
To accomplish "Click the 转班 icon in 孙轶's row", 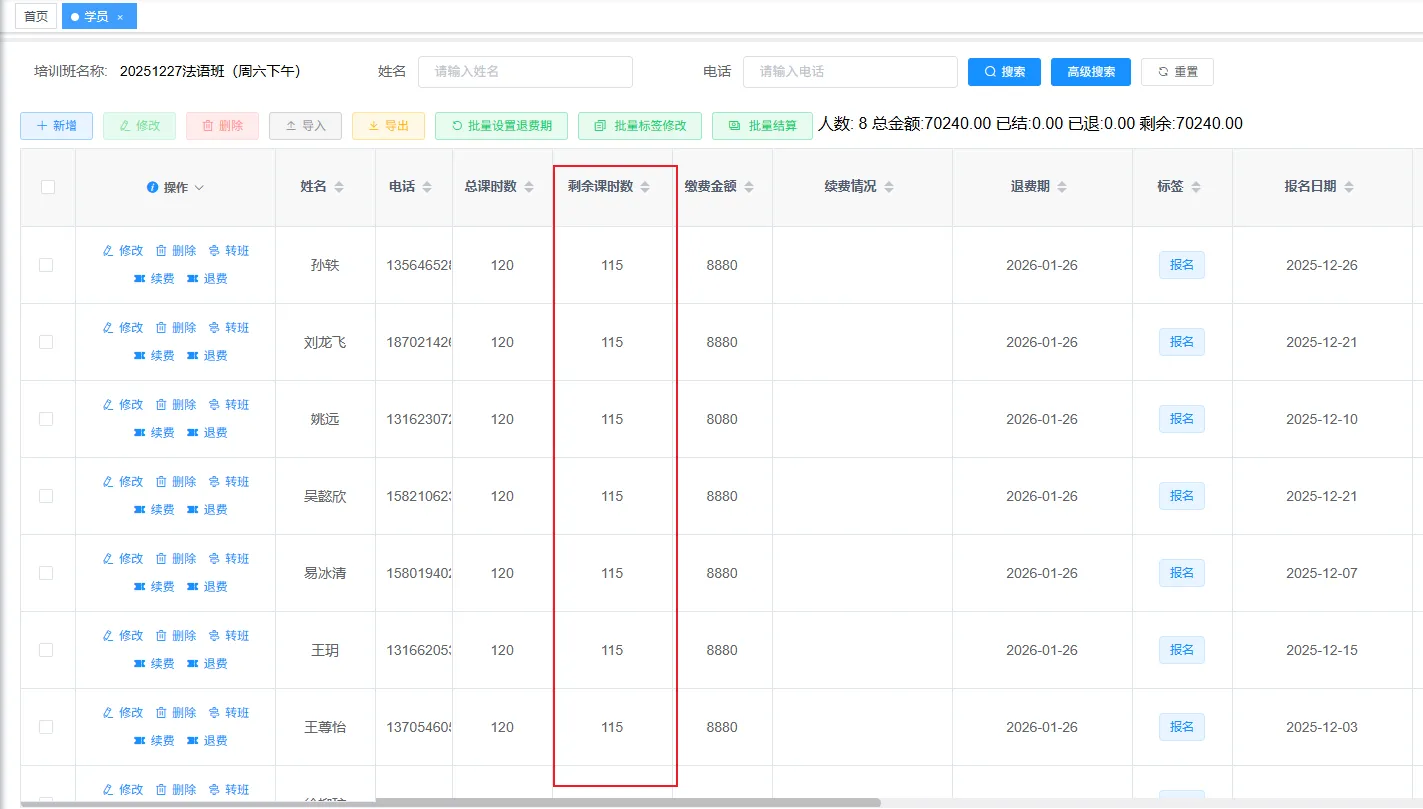I will click(x=214, y=251).
